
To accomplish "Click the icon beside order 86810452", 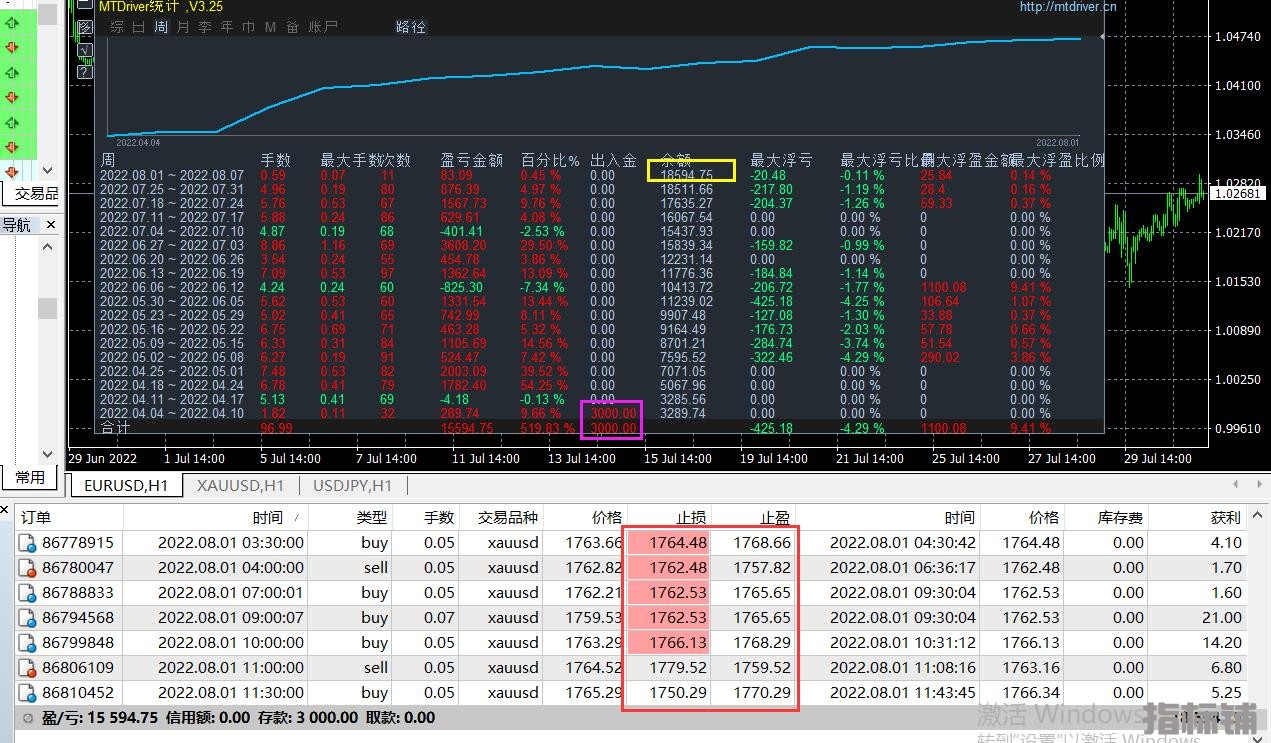I will [29, 693].
